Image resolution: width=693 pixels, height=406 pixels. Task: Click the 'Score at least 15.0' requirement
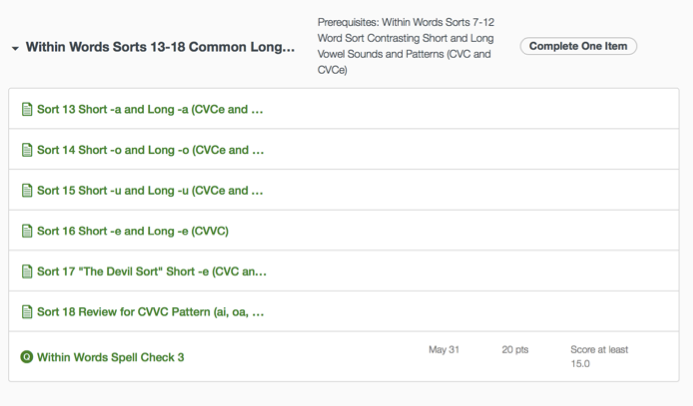click(598, 356)
